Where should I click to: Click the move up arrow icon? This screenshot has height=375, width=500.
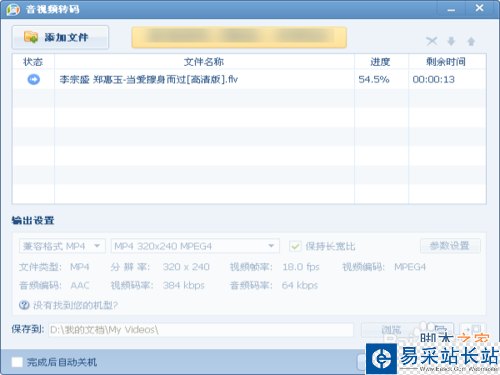(x=471, y=41)
